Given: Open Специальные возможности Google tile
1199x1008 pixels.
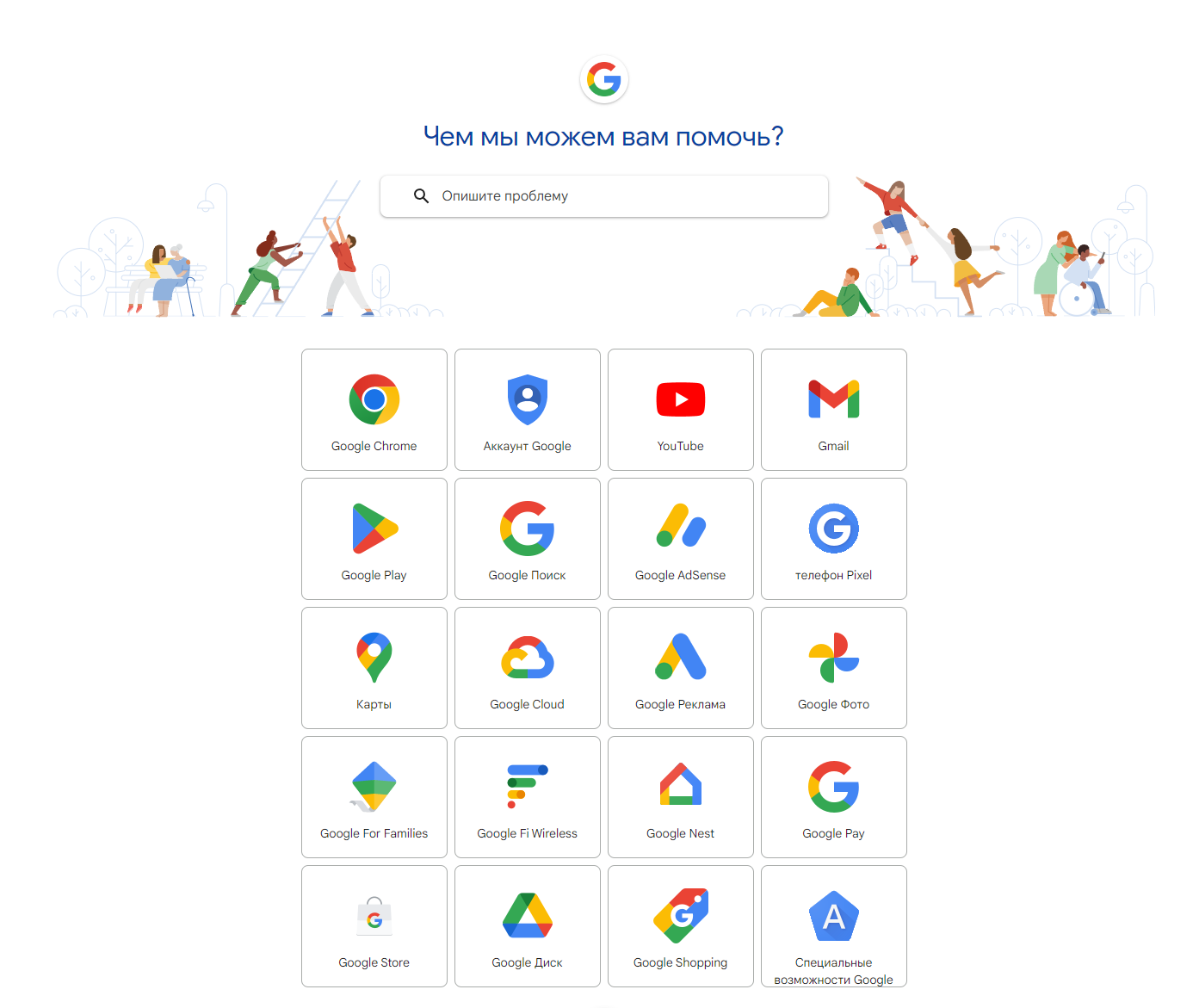Looking at the screenshot, I should click(x=834, y=926).
